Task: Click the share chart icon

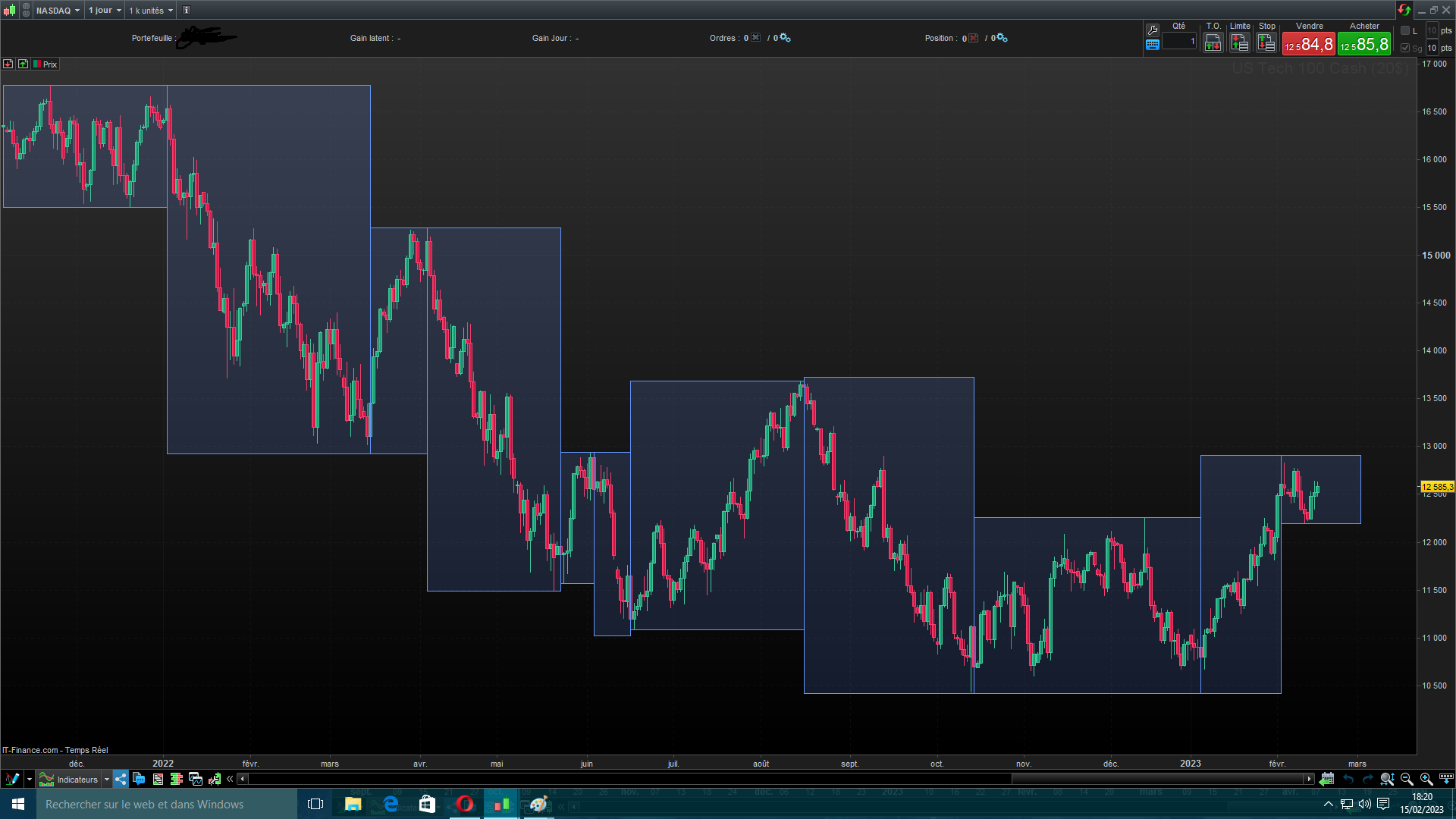Action: tap(121, 779)
